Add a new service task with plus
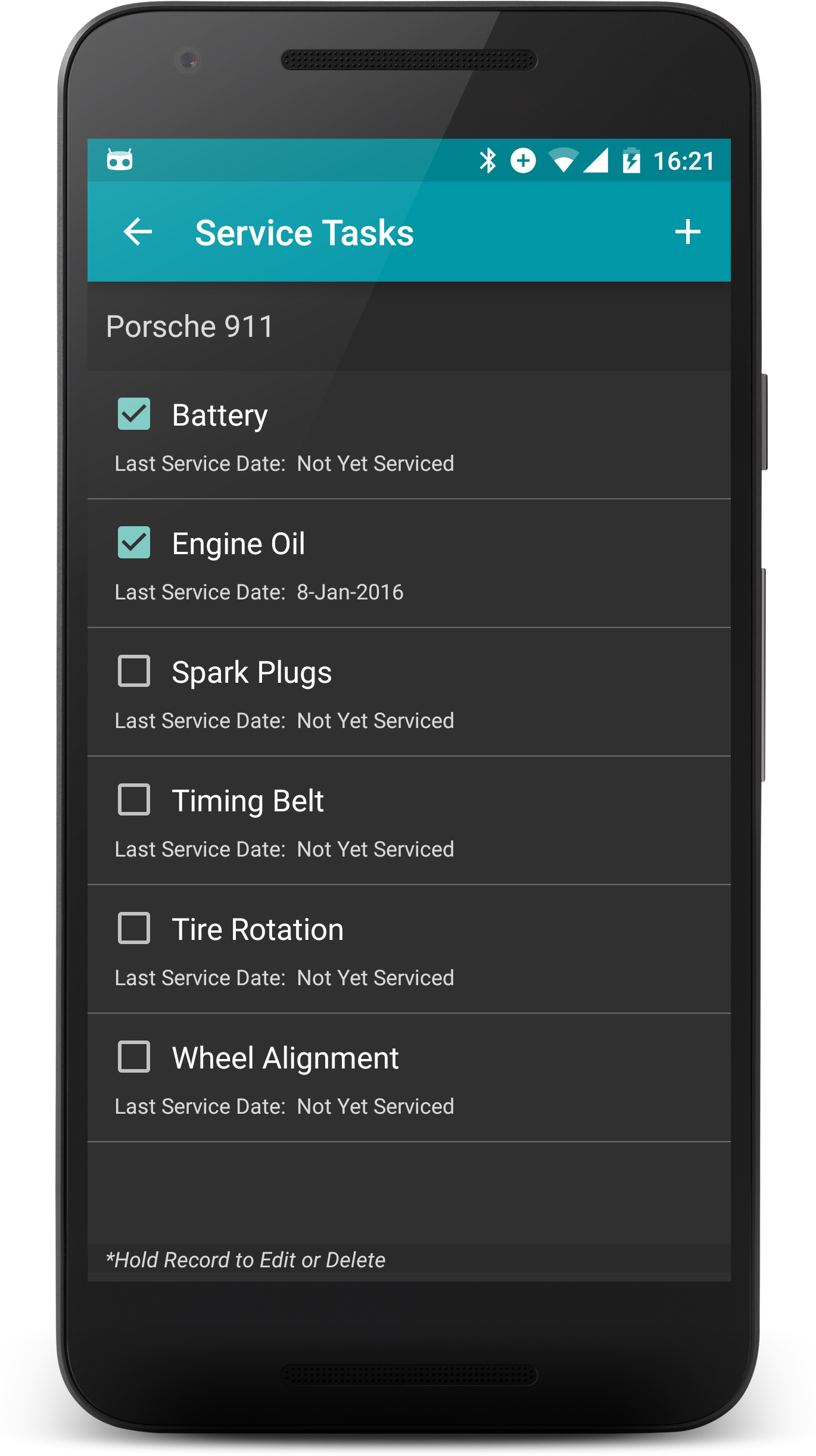816x1456 pixels. tap(687, 232)
